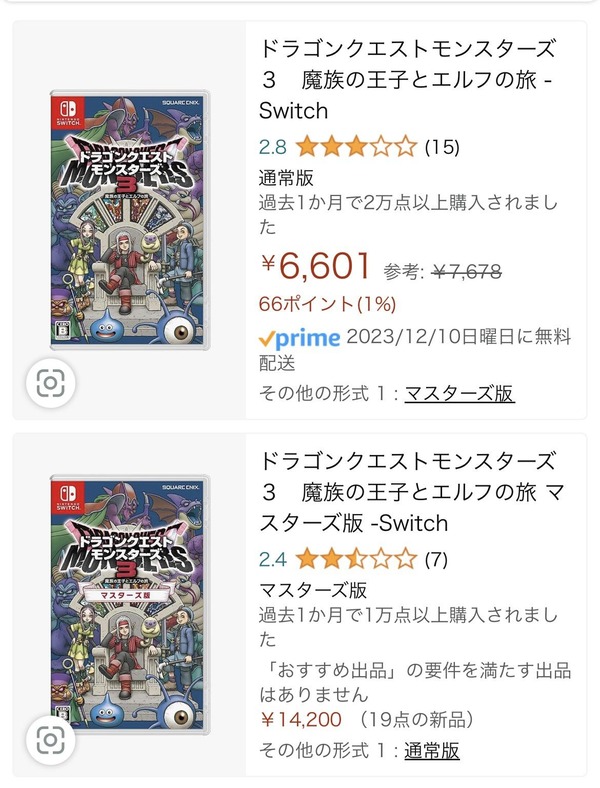Click the 66ポイント(1%) points text
Image resolution: width=600 pixels, height=788 pixels.
328,303
